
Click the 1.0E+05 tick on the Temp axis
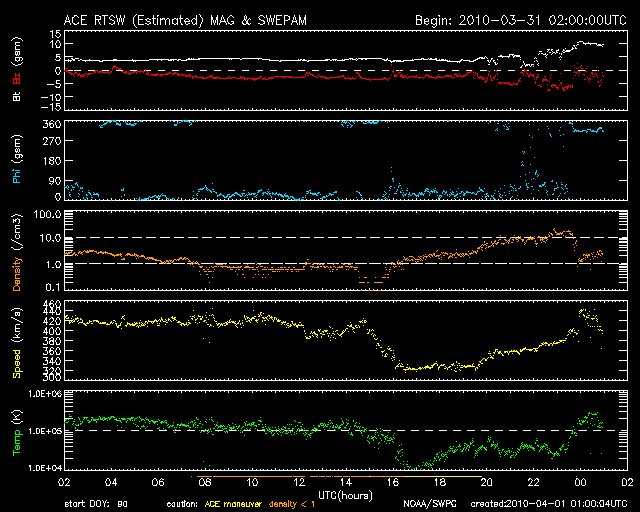(45, 431)
